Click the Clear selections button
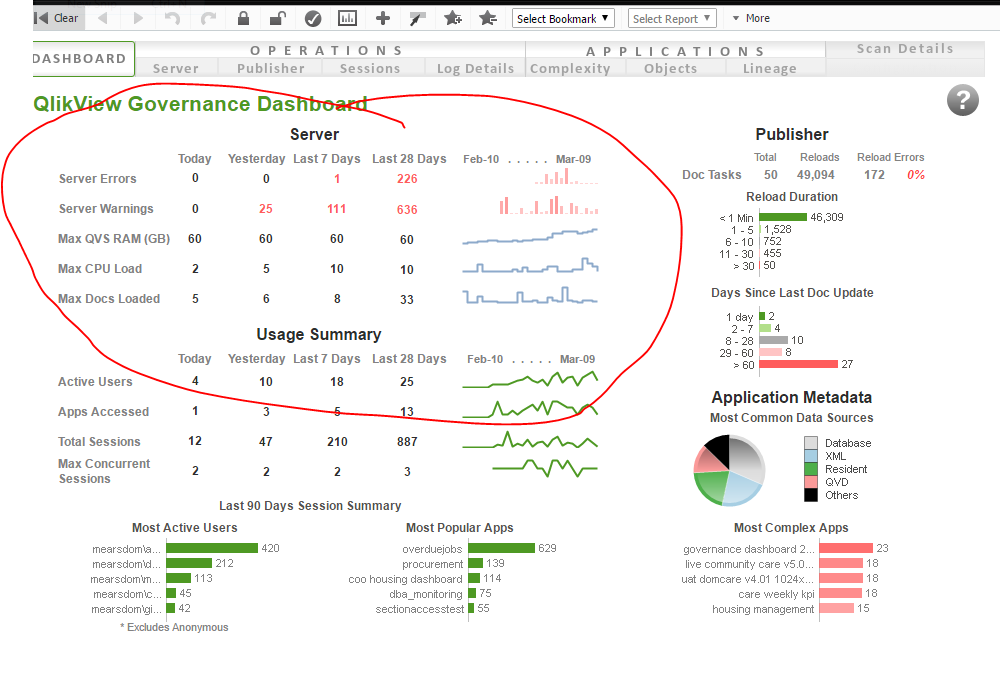The height and width of the screenshot is (676, 1000). coord(57,18)
